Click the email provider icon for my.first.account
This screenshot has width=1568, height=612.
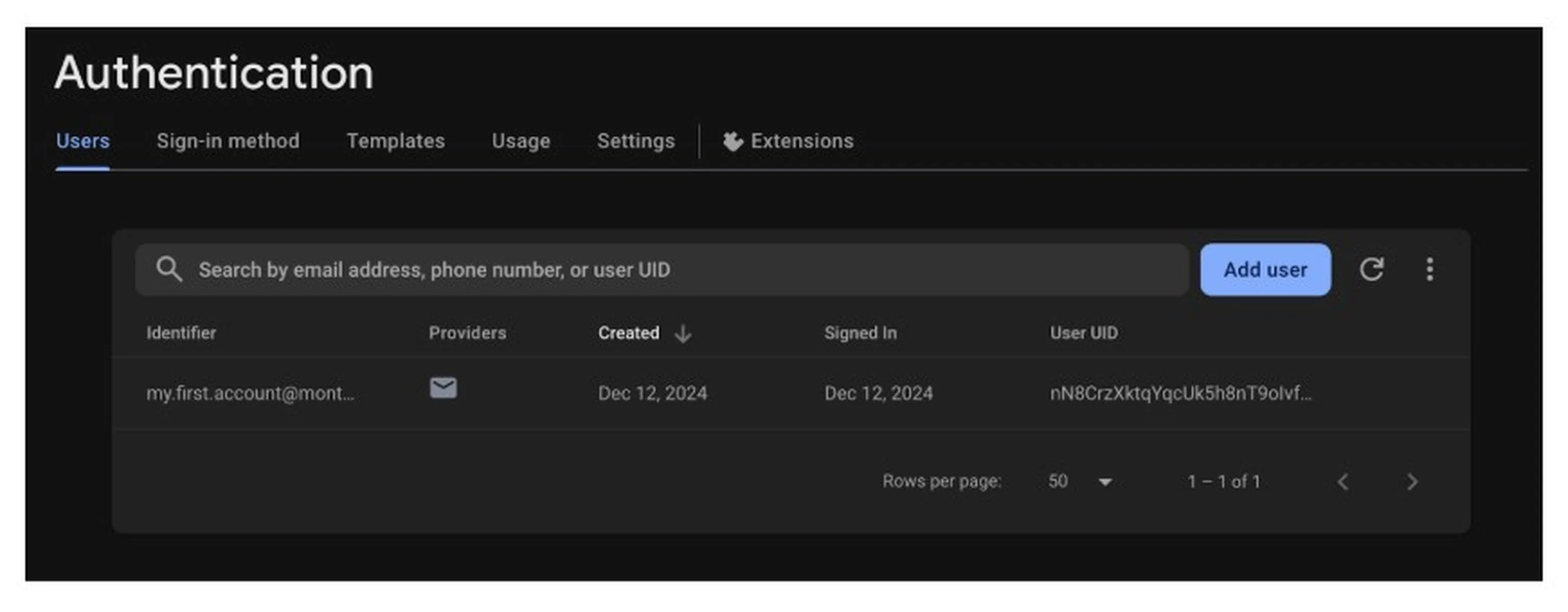pyautogui.click(x=443, y=388)
